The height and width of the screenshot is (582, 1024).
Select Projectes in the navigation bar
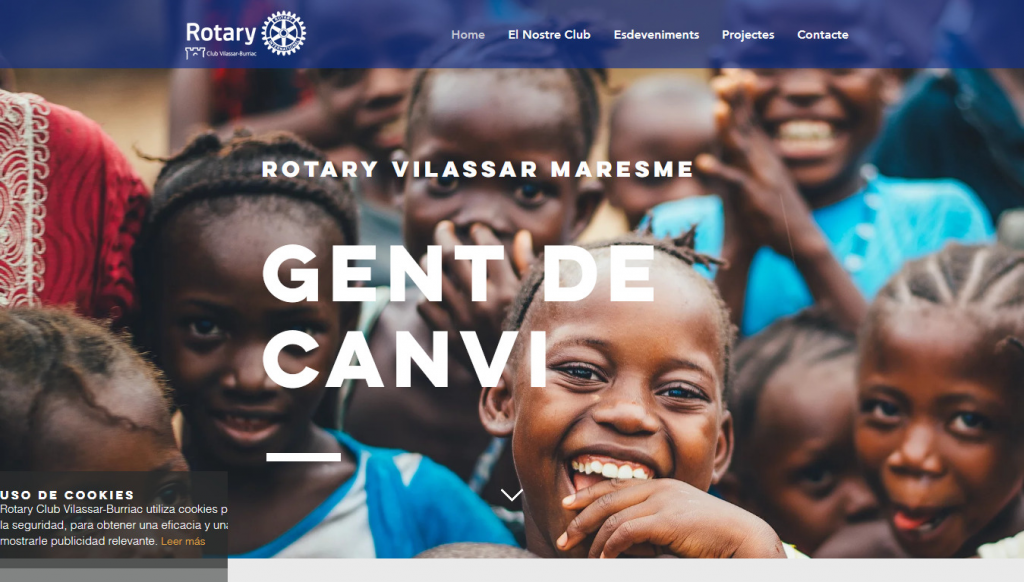pyautogui.click(x=748, y=35)
